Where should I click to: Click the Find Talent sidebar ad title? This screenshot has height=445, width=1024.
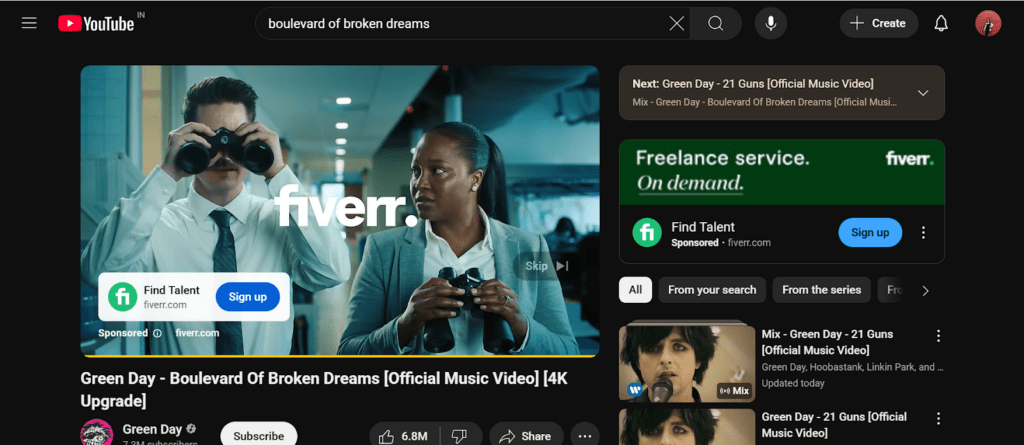coord(703,227)
